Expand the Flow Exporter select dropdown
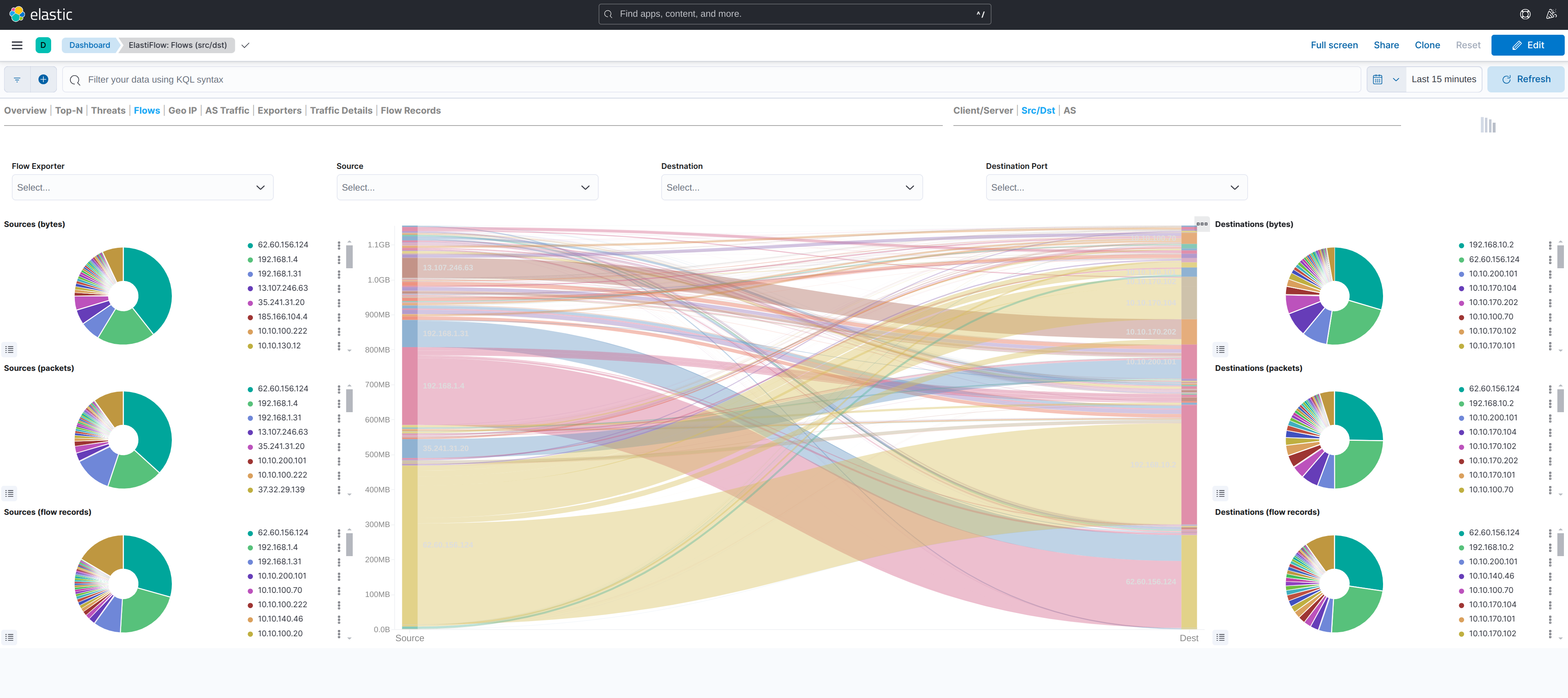The height and width of the screenshot is (698, 1568). click(x=142, y=187)
